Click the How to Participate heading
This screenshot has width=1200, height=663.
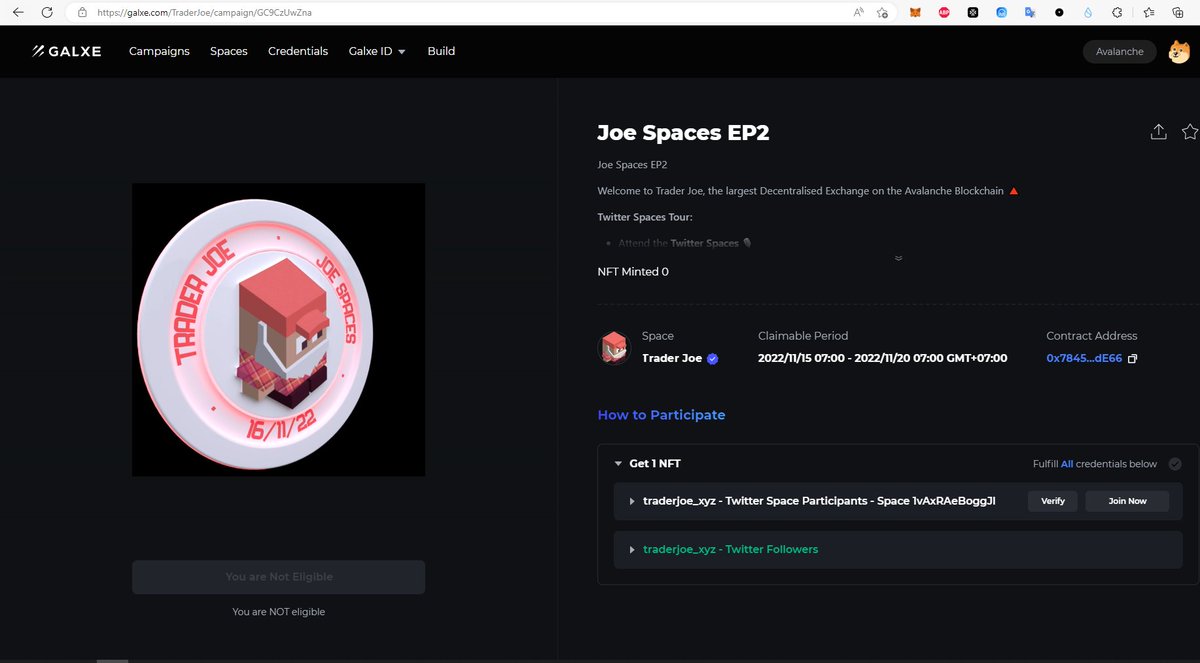pyautogui.click(x=661, y=415)
